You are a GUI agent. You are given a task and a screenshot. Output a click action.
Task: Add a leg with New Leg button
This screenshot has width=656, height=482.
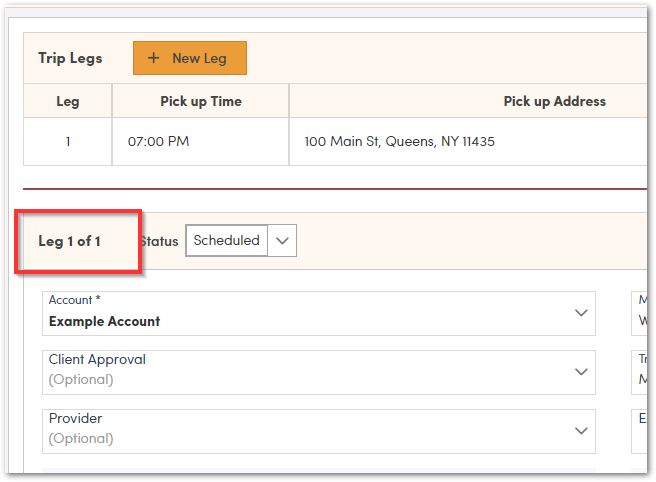(x=190, y=58)
